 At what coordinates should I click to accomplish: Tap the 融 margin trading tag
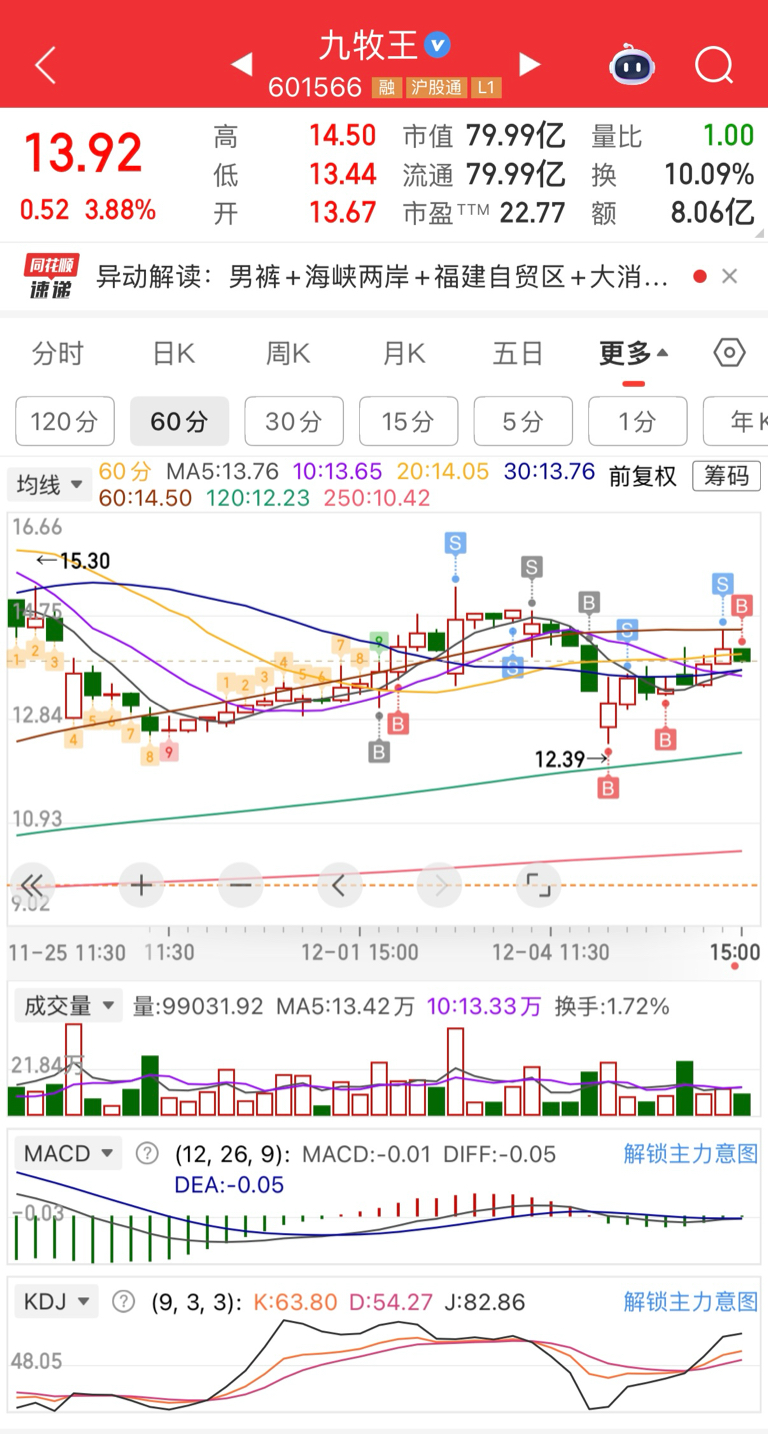click(386, 88)
